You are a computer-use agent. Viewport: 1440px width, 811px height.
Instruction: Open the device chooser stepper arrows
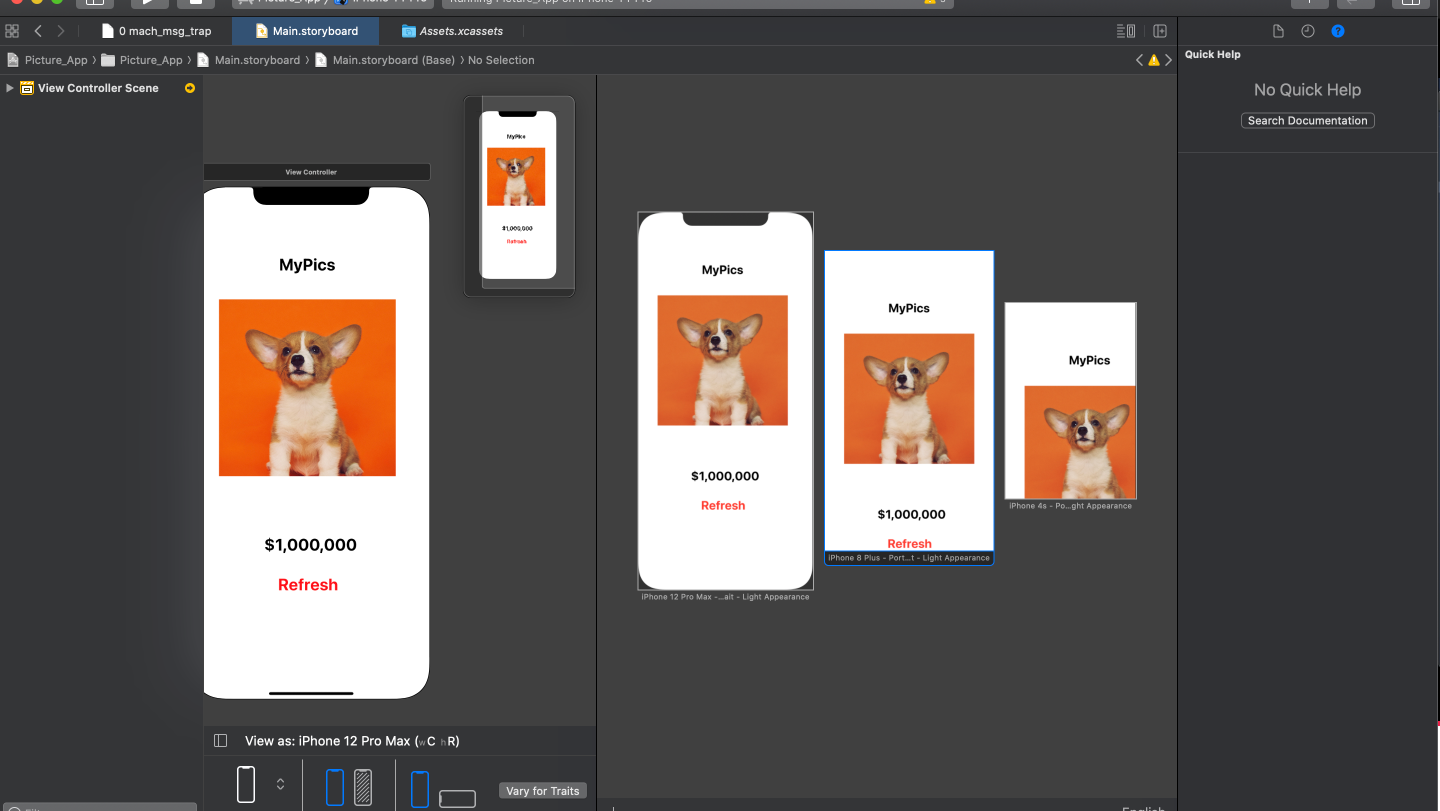point(280,784)
